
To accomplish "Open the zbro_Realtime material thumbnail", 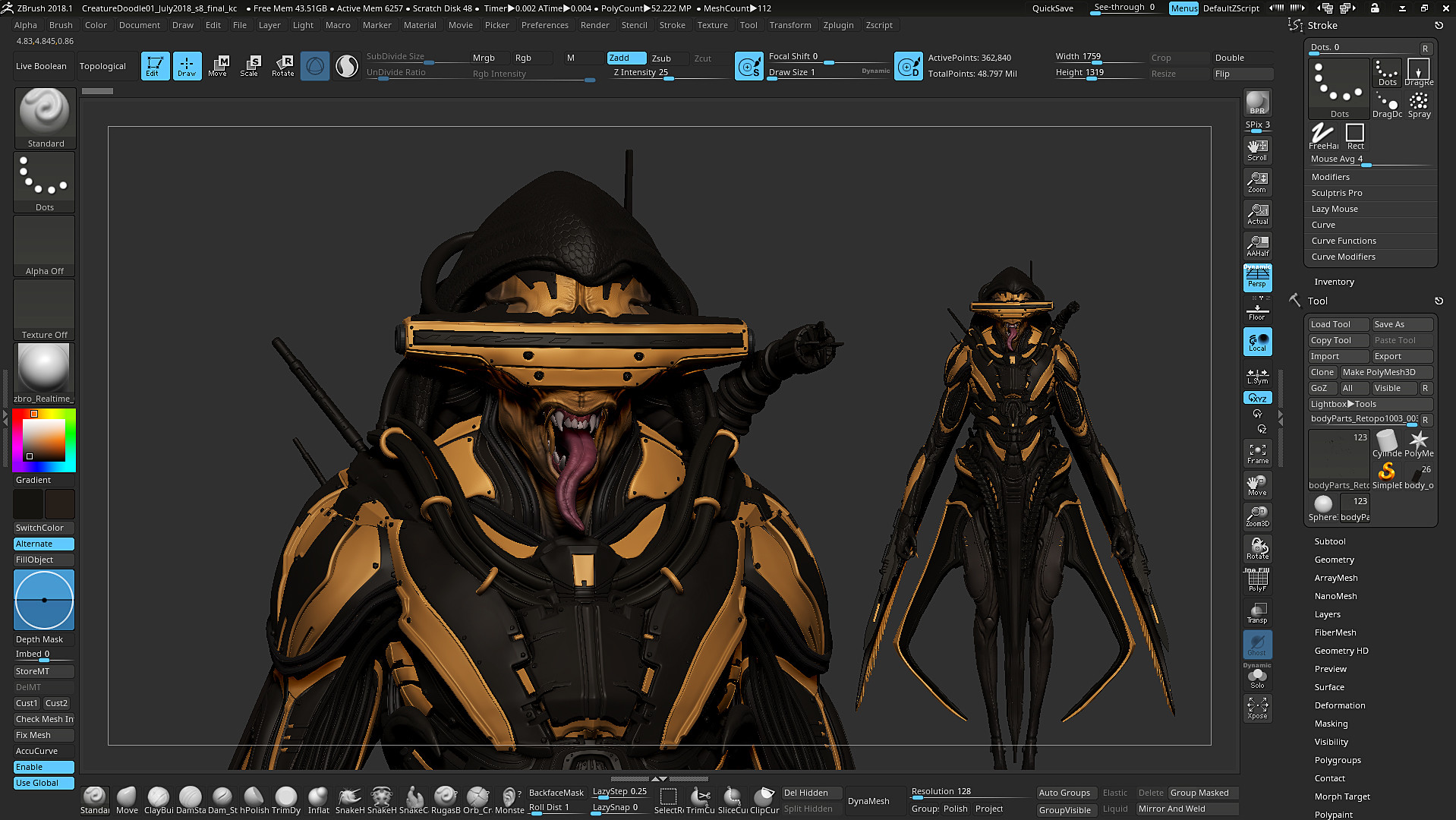I will pos(44,374).
